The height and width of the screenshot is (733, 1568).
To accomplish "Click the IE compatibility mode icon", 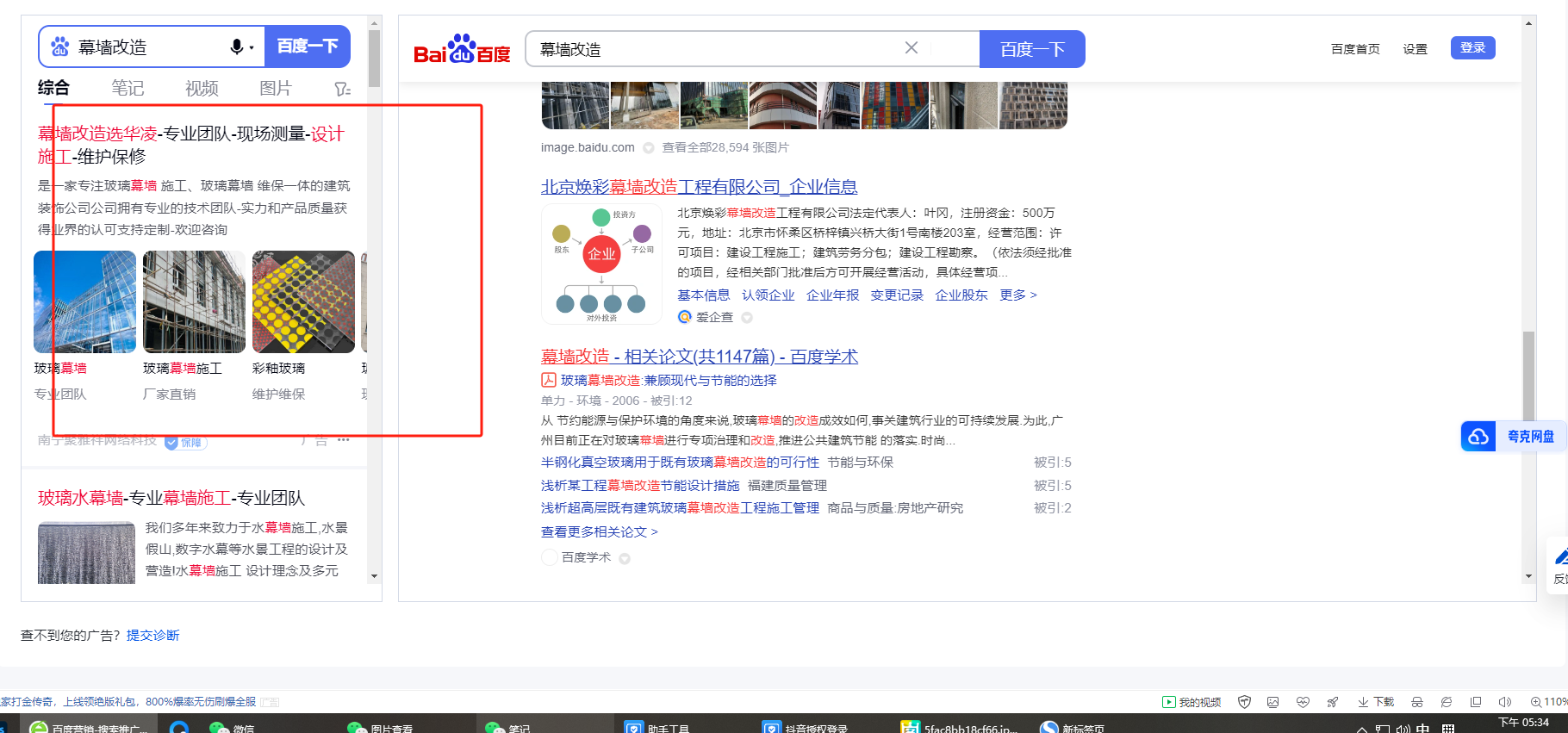I will coord(1447,702).
